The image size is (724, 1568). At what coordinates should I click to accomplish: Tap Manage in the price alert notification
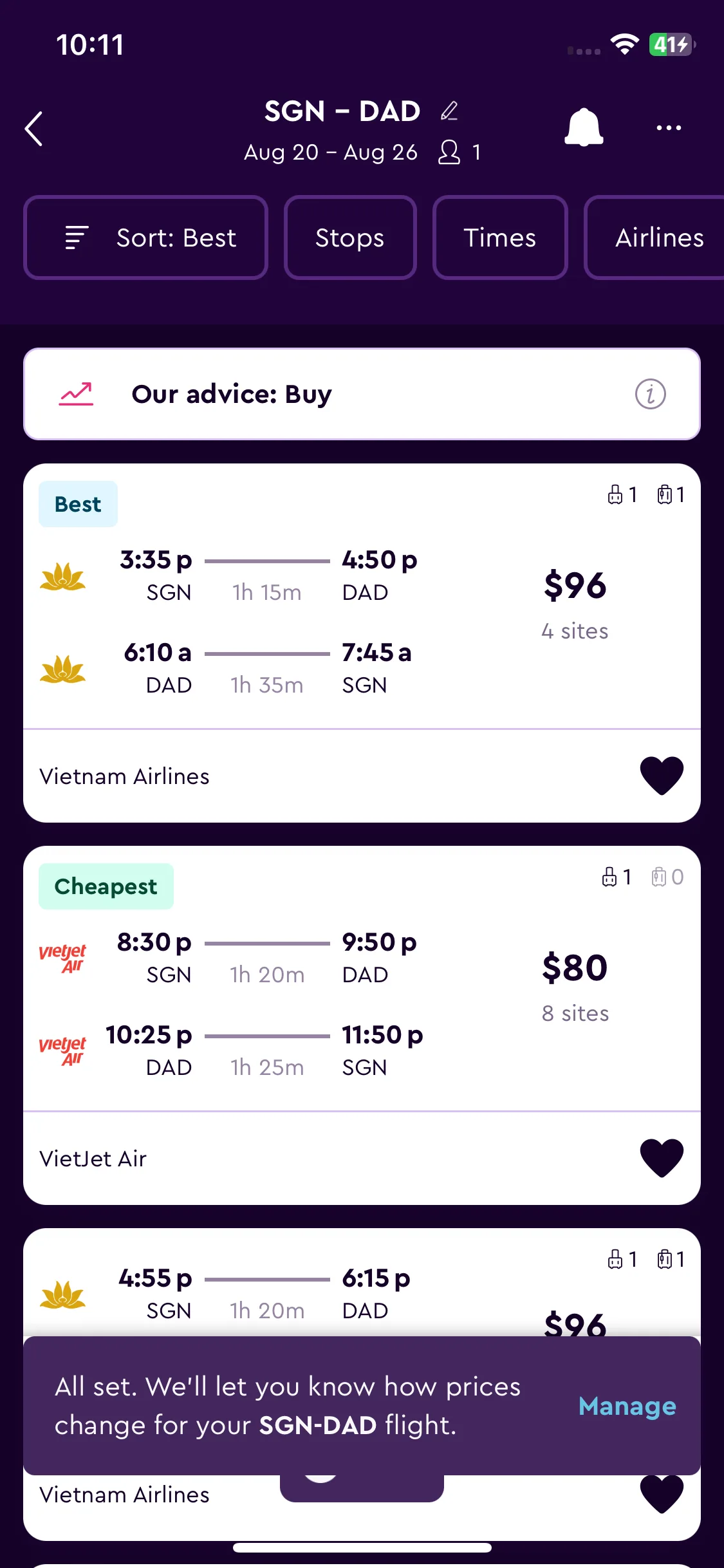point(627,1406)
